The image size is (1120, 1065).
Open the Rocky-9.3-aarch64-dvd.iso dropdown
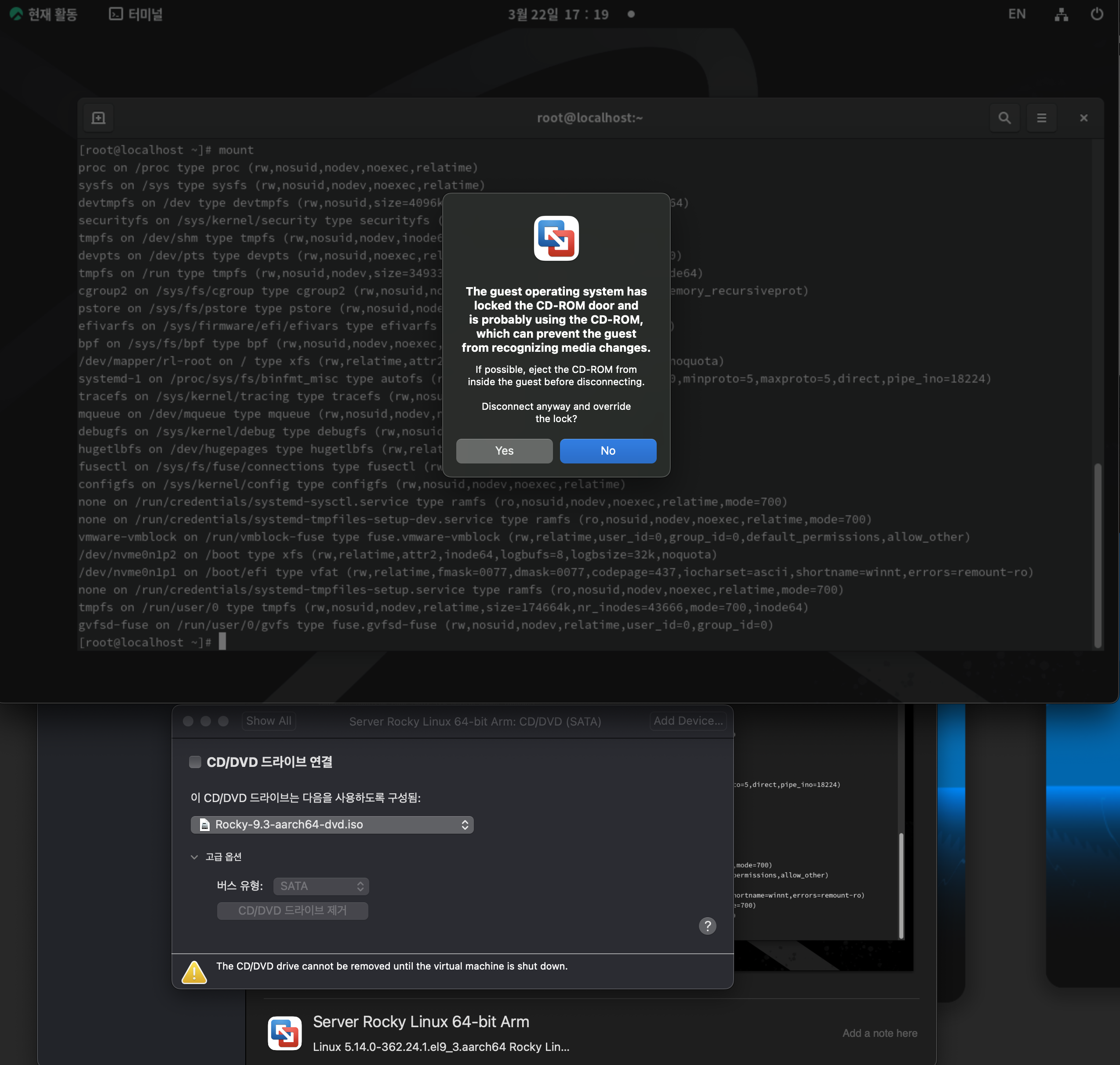332,824
